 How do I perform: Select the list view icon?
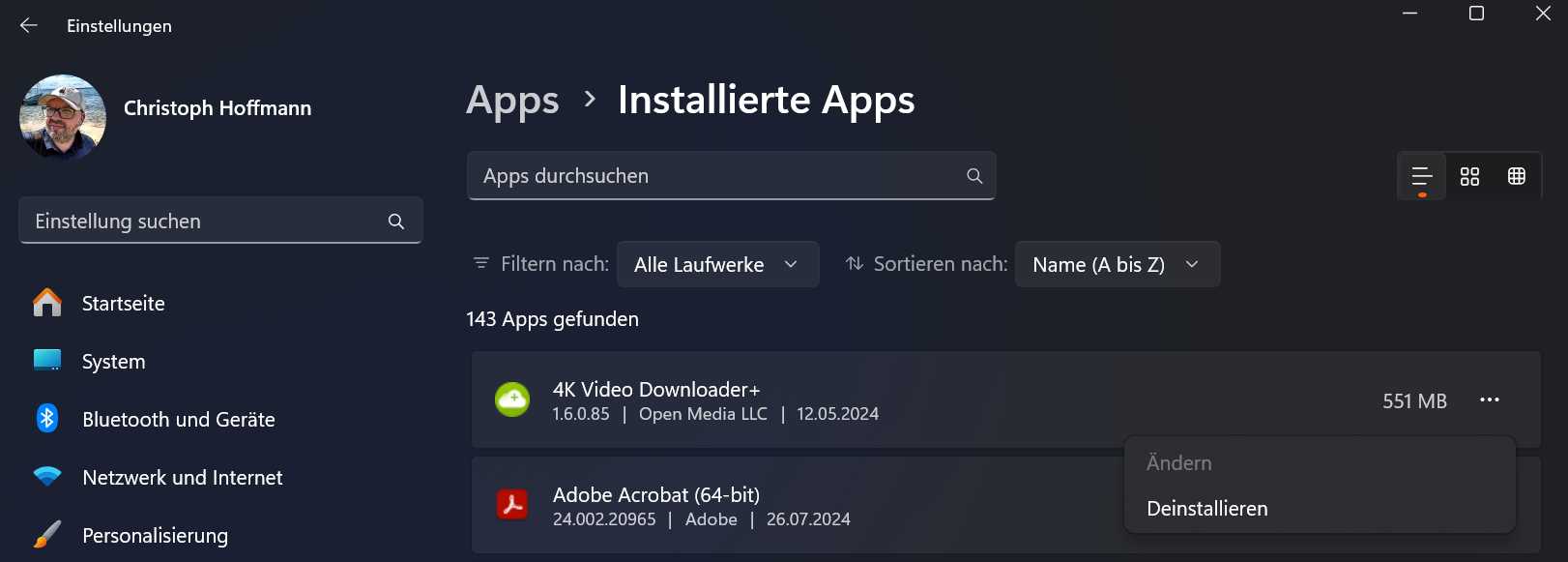(1420, 176)
